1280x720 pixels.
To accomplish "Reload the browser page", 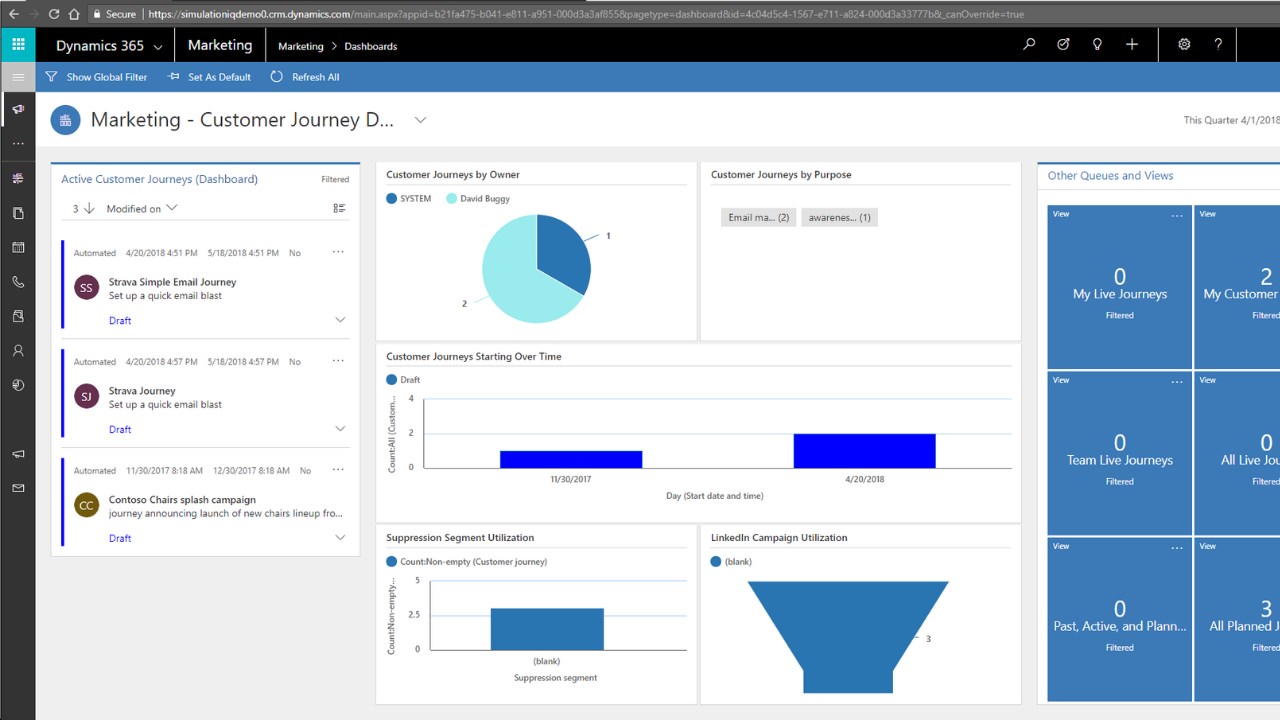I will 53,14.
